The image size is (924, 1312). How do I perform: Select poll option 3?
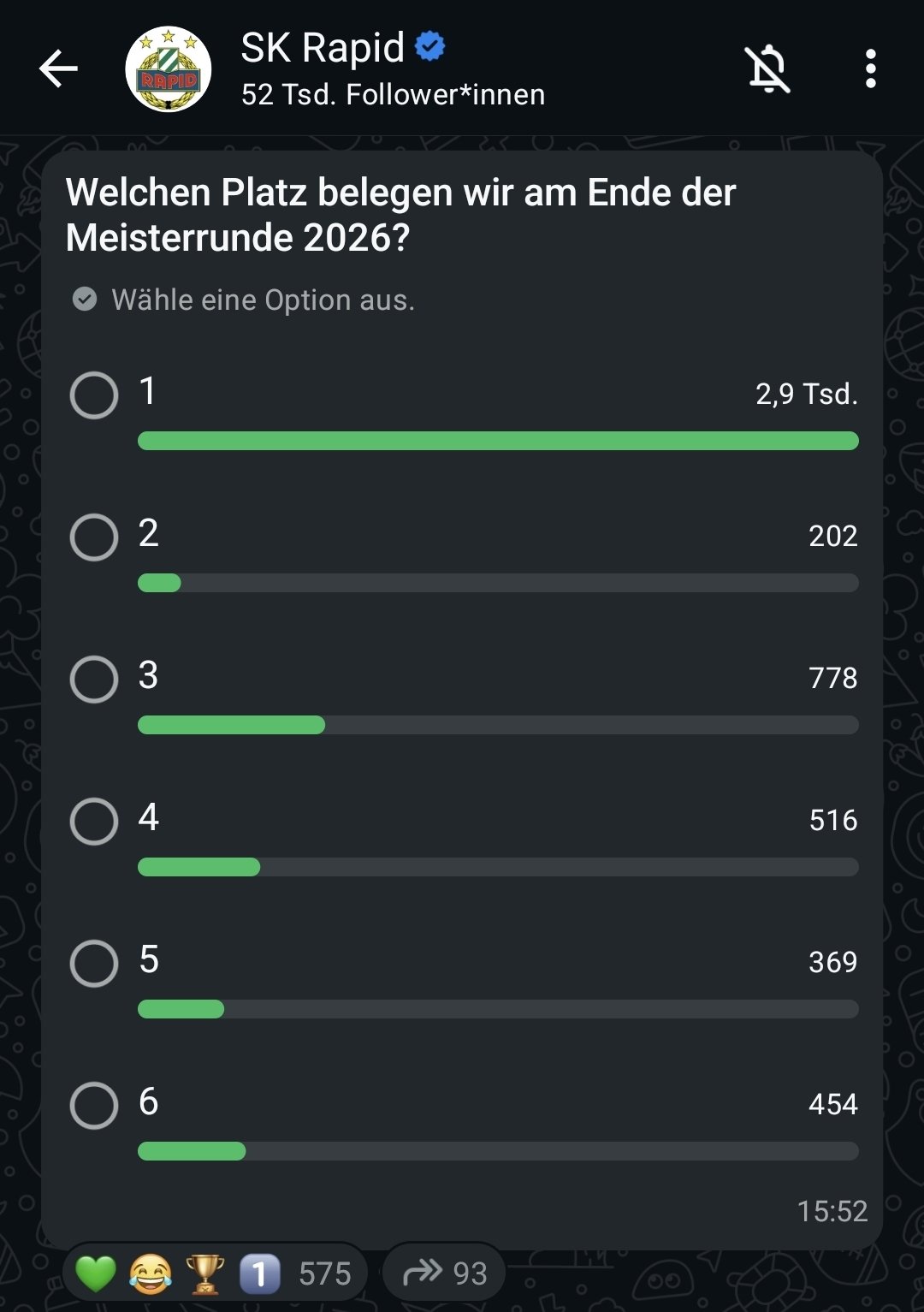pos(94,680)
